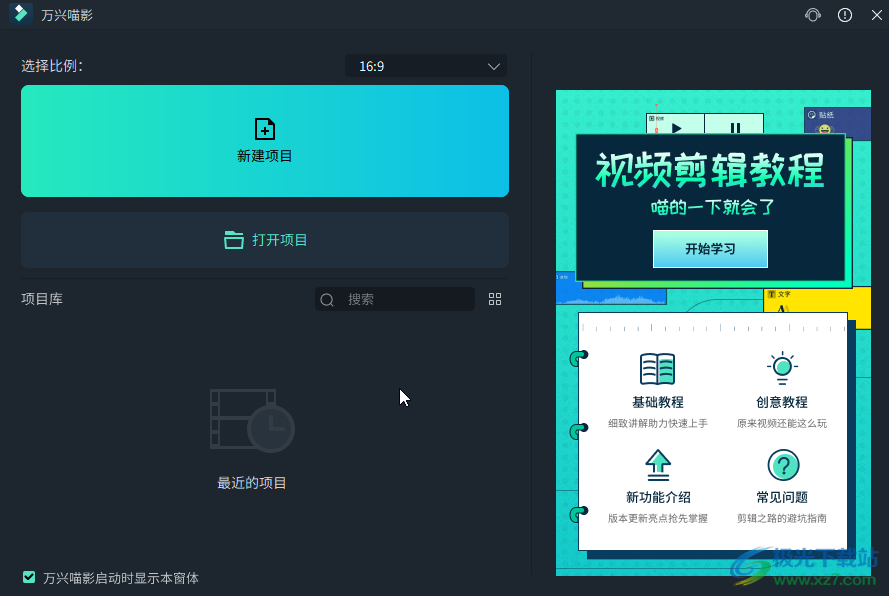Click the 创意教程 title link

tap(782, 402)
